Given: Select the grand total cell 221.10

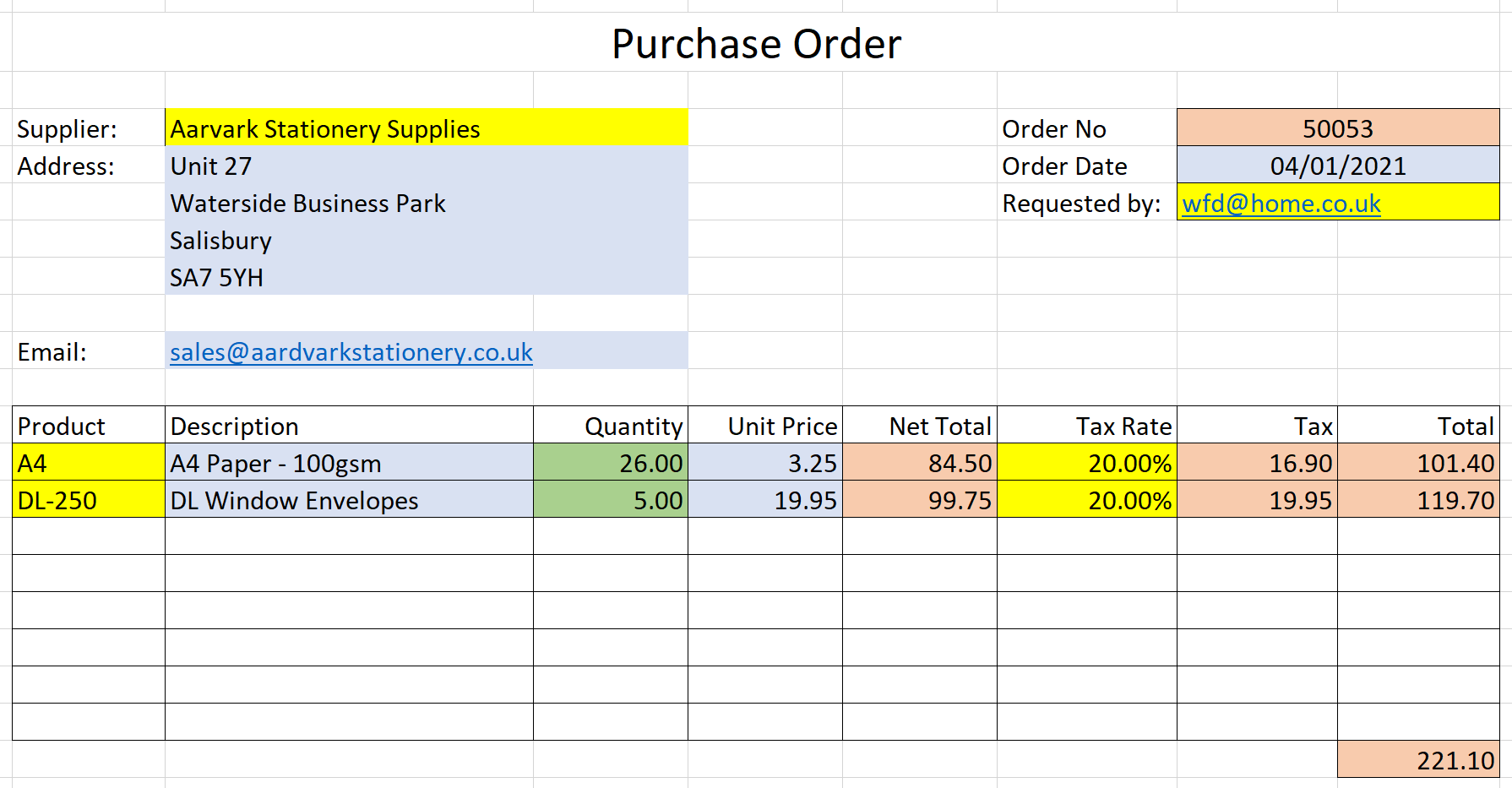Looking at the screenshot, I should point(1417,760).
